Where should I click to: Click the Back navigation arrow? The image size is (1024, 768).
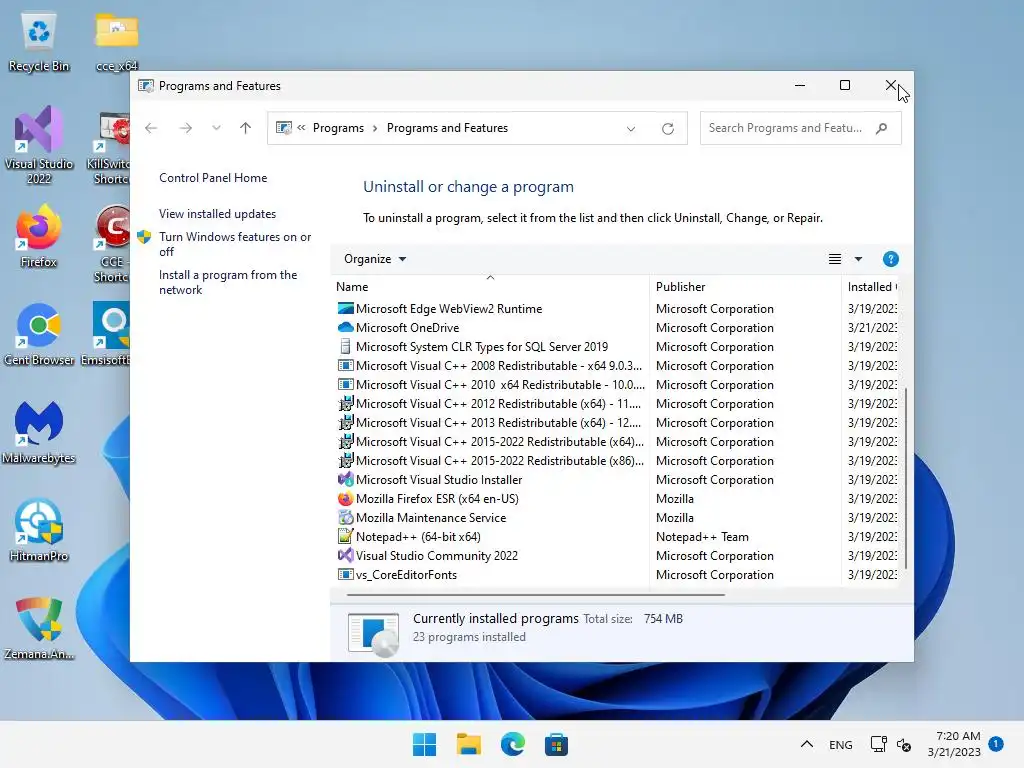[151, 128]
